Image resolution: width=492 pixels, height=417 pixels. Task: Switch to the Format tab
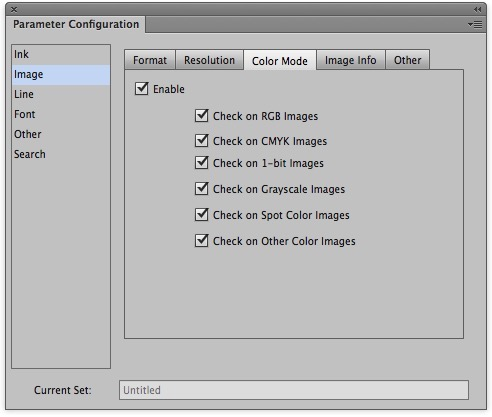tap(150, 60)
